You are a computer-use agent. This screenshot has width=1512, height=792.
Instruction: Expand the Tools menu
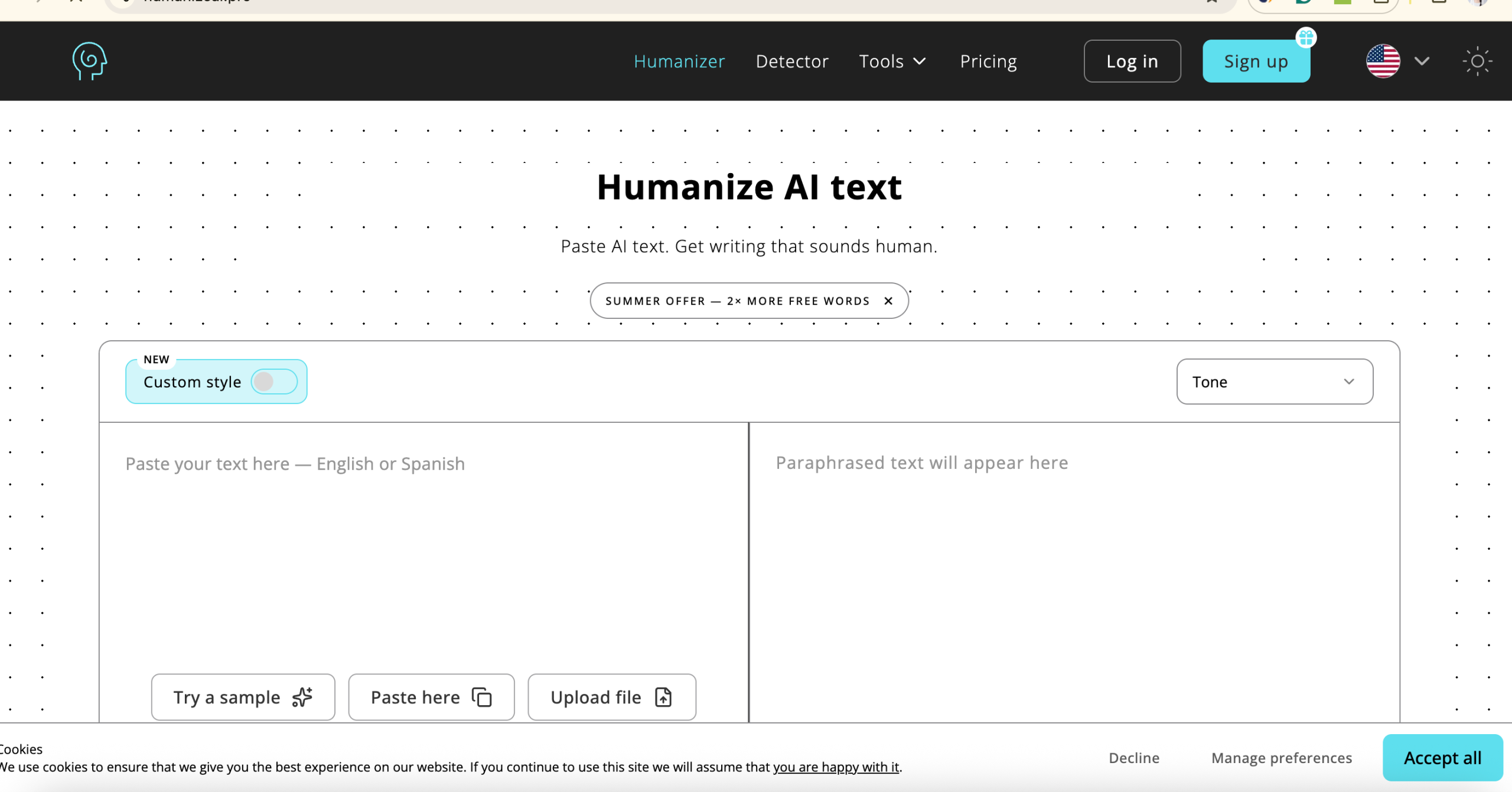pyautogui.click(x=892, y=61)
